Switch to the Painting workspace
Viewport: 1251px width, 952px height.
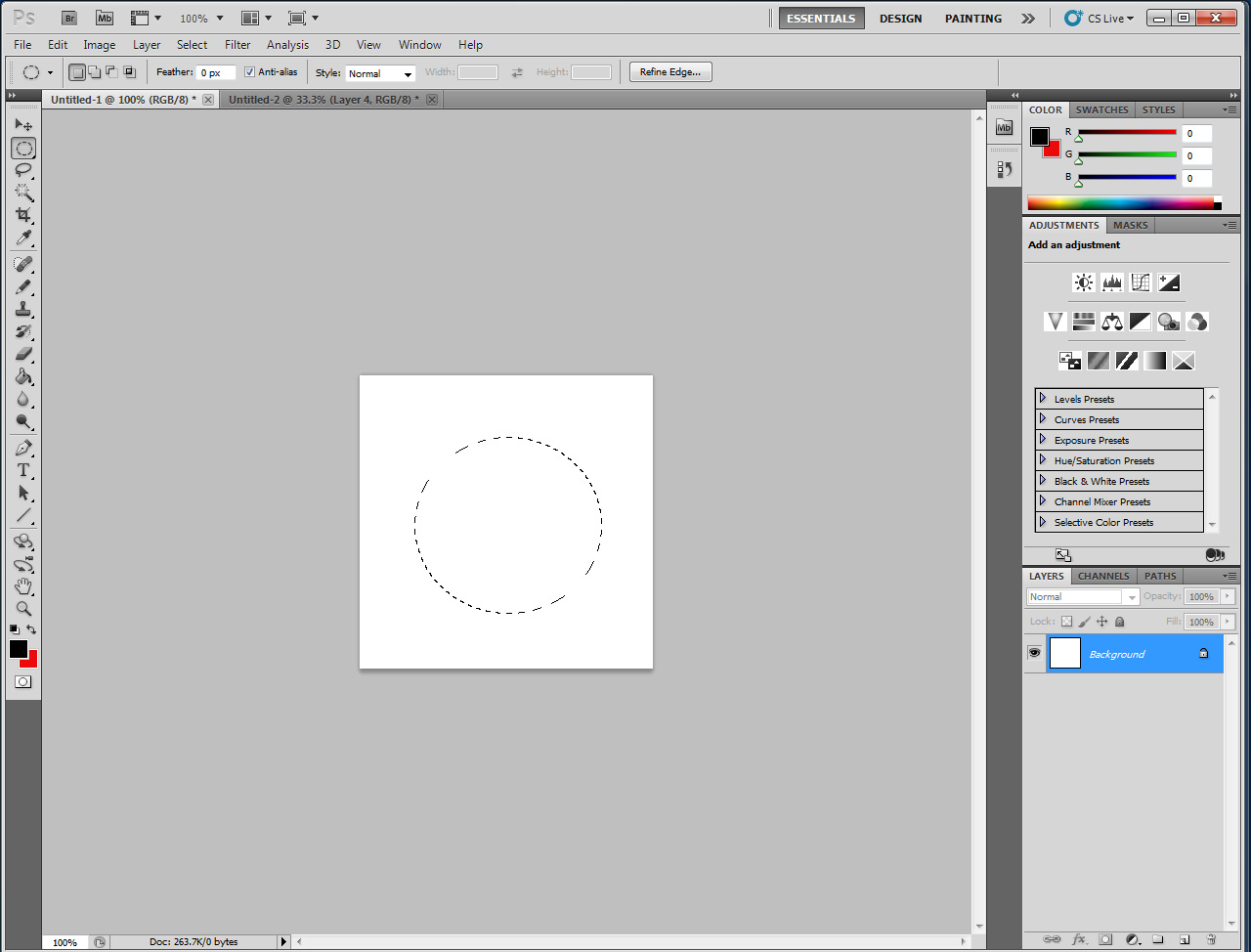(x=973, y=18)
